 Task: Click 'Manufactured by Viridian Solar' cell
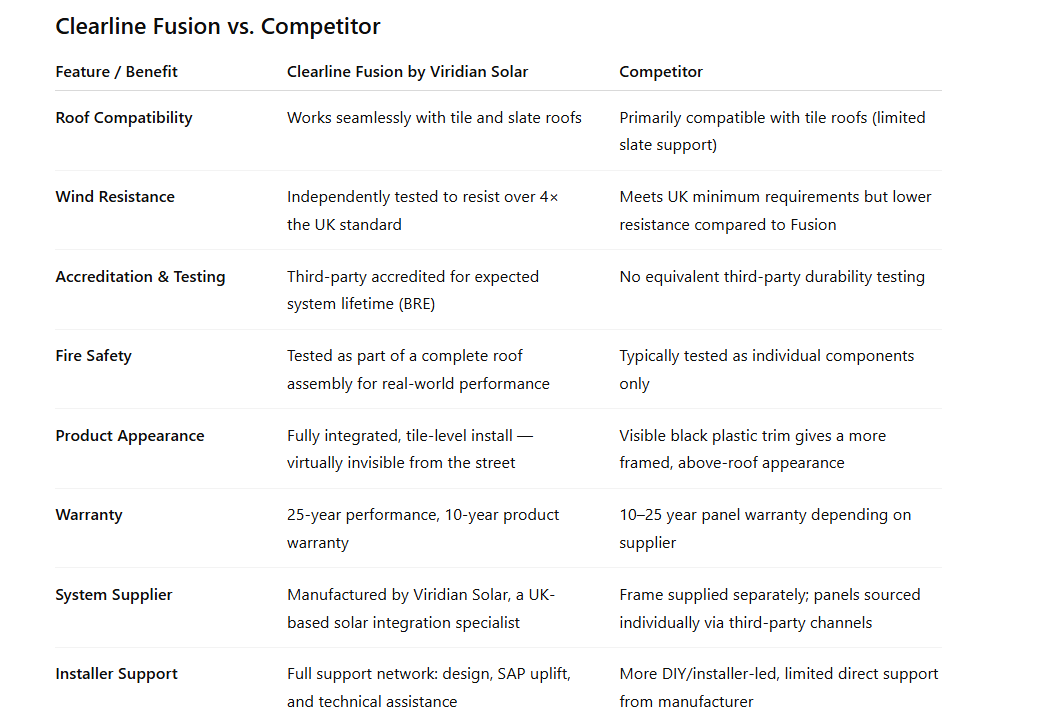(x=421, y=608)
